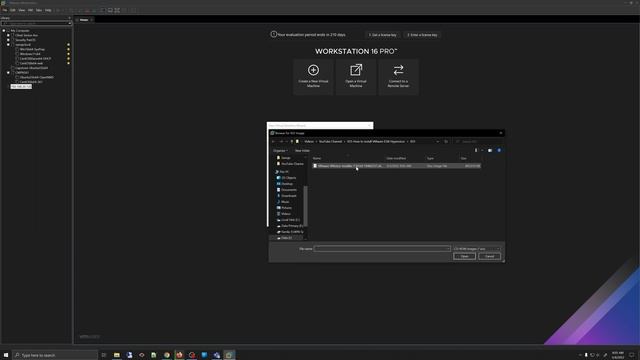
Task: Expand the address bar history dropdown
Action: click(x=438, y=142)
